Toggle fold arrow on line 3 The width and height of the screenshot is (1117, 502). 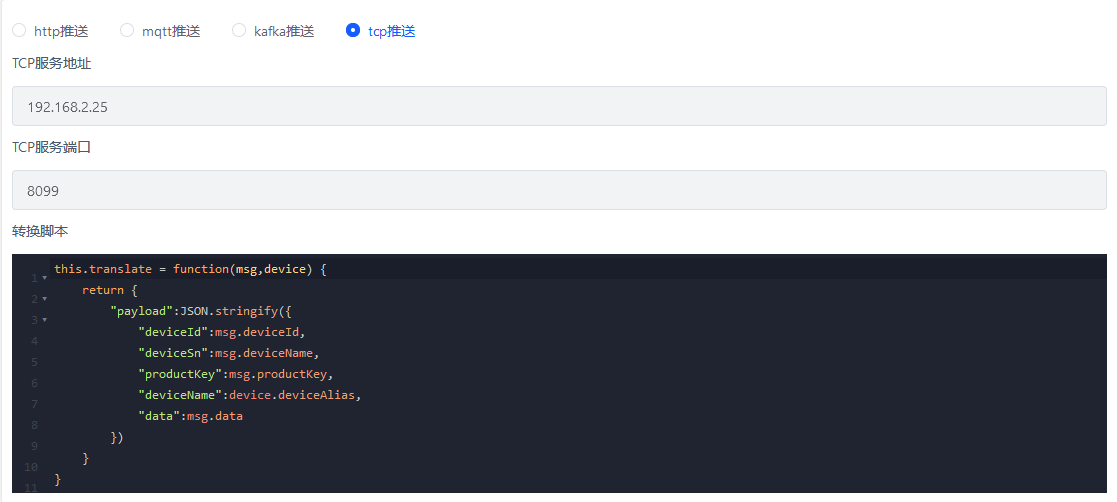click(x=45, y=320)
